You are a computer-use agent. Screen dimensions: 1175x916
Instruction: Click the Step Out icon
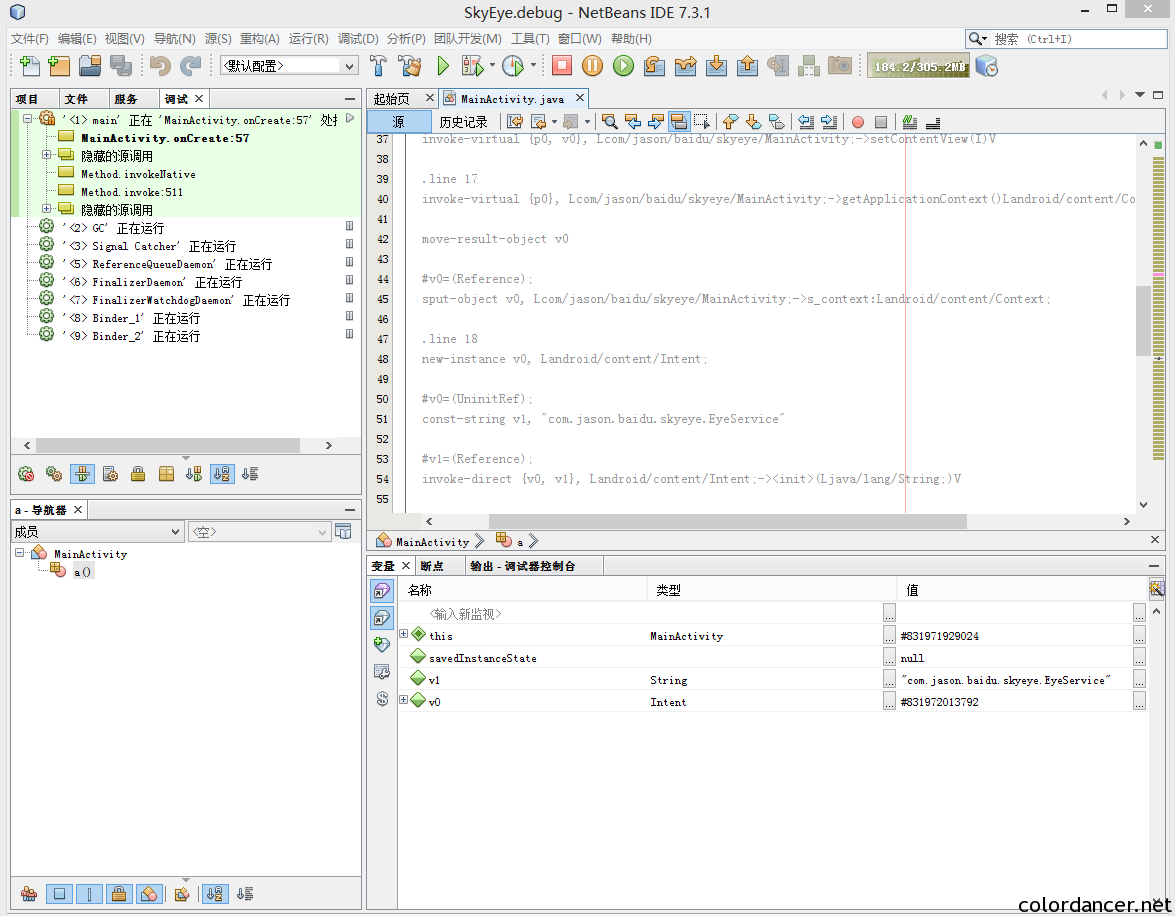tap(747, 66)
